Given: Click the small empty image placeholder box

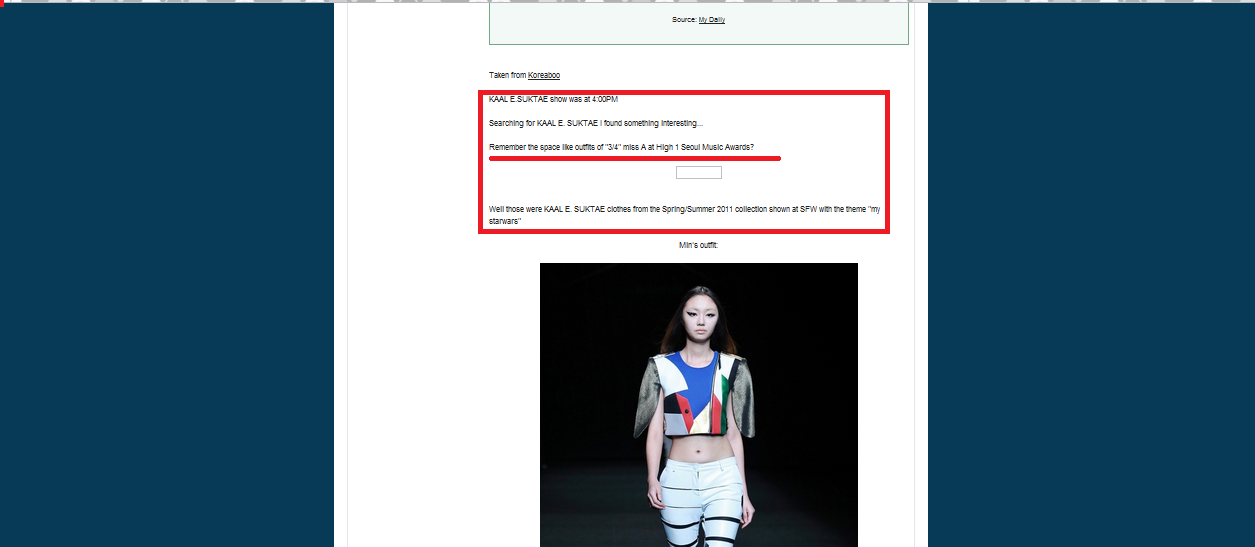Looking at the screenshot, I should (x=699, y=173).
